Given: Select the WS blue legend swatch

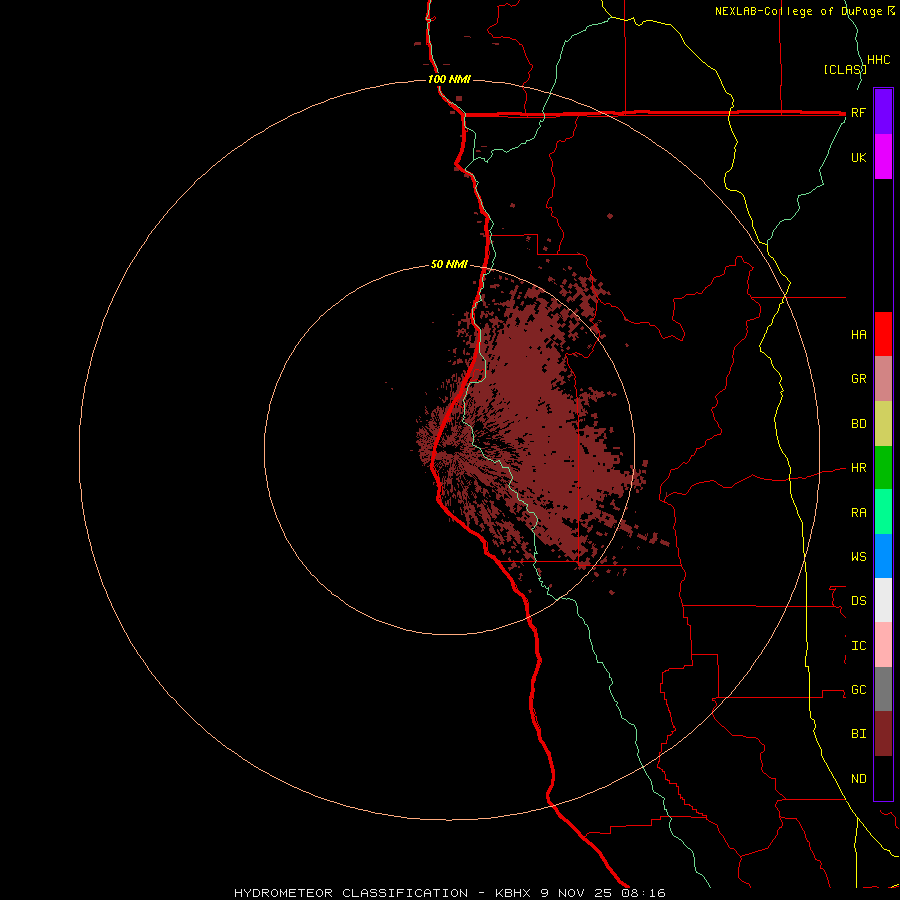Looking at the screenshot, I should click(x=883, y=556).
